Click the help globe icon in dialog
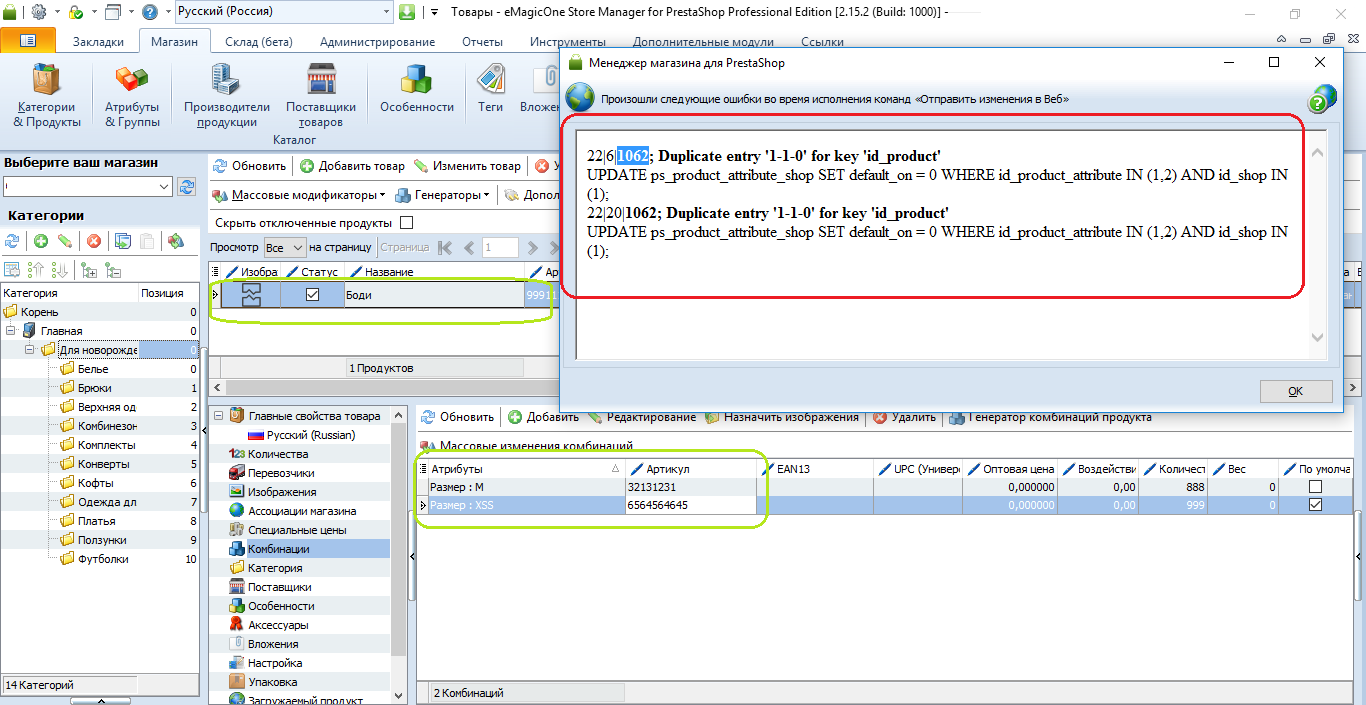Screen dimensions: 1366x705 click(x=1323, y=99)
